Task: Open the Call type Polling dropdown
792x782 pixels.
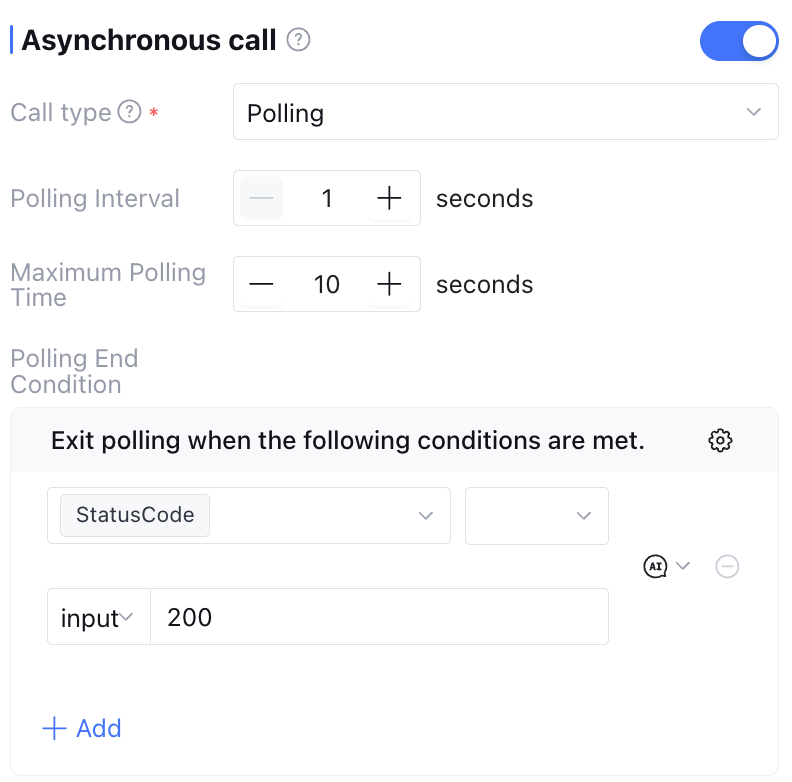Action: coord(505,112)
